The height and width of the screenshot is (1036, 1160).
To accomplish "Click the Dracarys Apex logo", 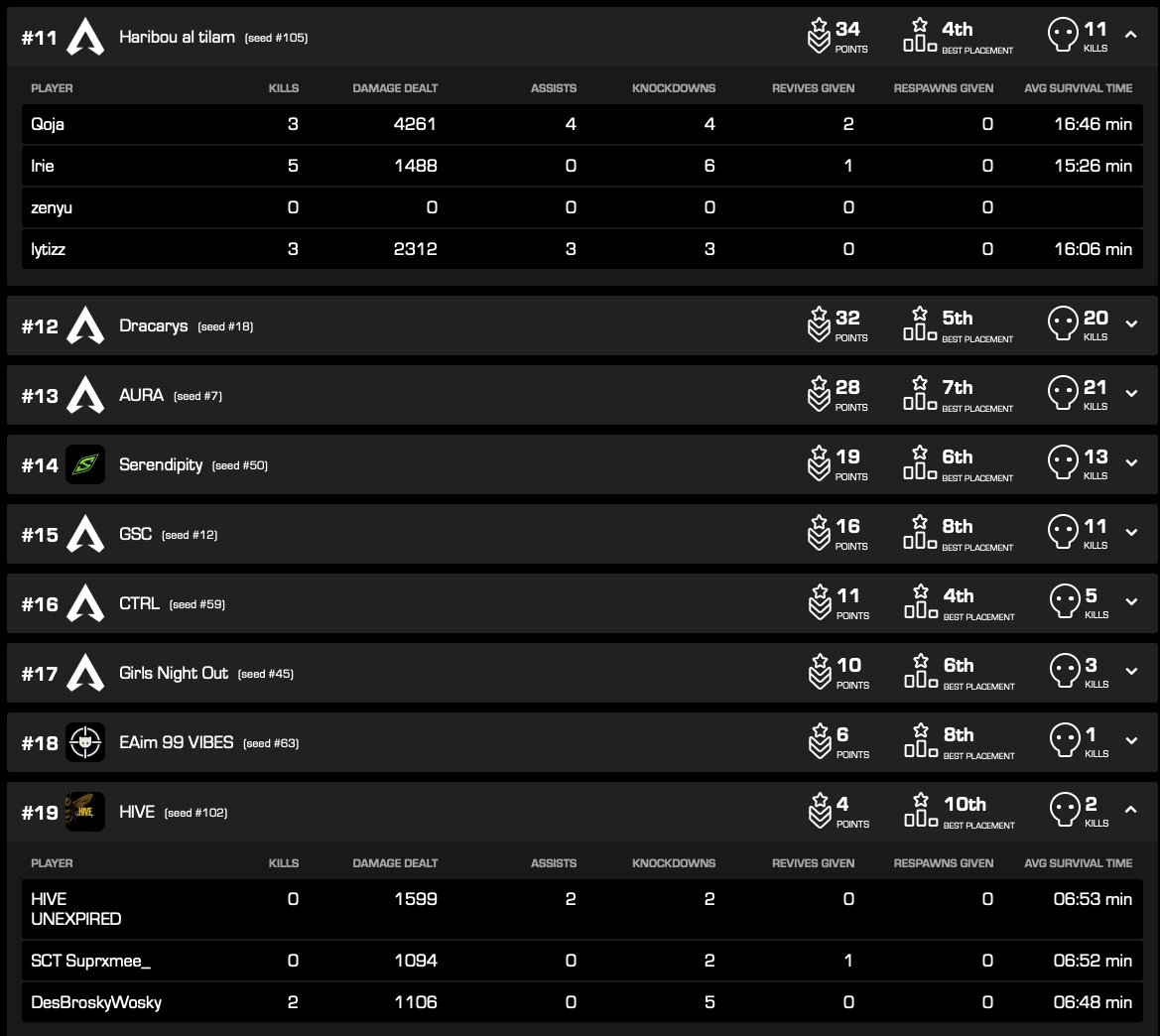I will (85, 325).
